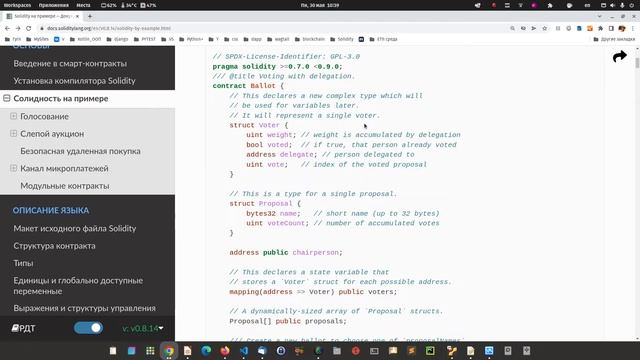This screenshot has height=360, width=640.
Task: Launch Google Chrome from the dock
Action: coord(169,351)
